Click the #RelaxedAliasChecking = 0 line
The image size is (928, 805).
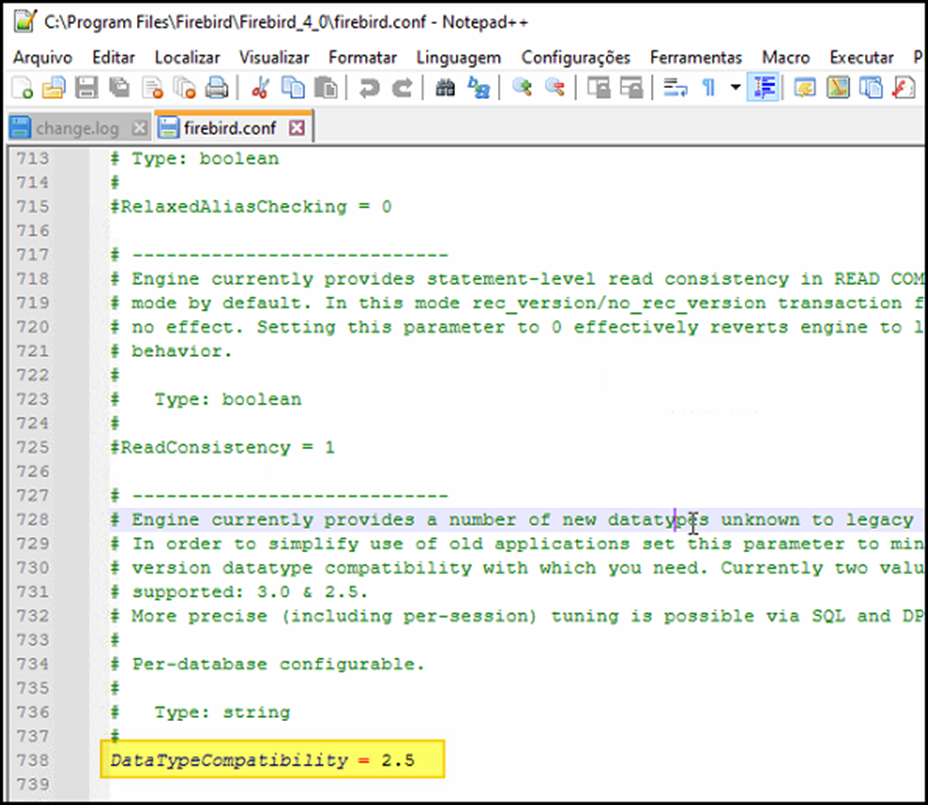coord(251,207)
